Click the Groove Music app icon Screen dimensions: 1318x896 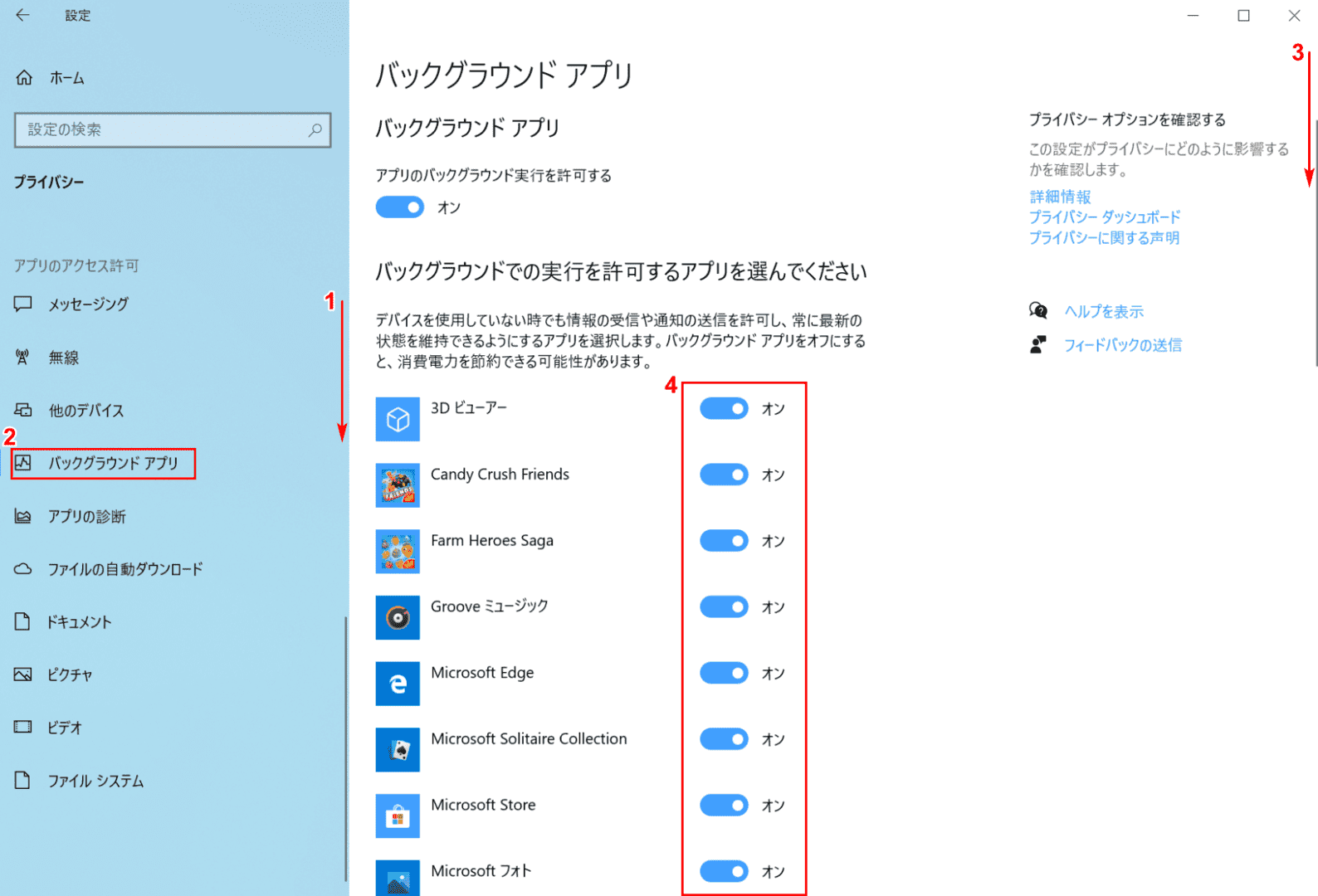click(398, 617)
